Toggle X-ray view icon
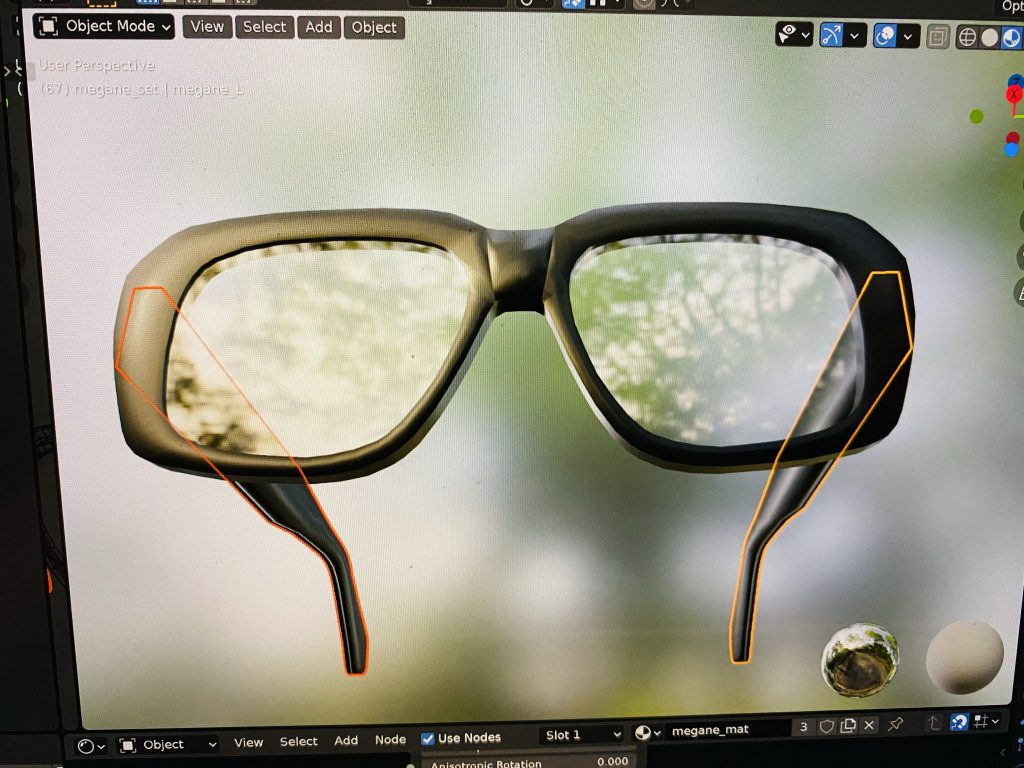The height and width of the screenshot is (768, 1024). [x=937, y=38]
